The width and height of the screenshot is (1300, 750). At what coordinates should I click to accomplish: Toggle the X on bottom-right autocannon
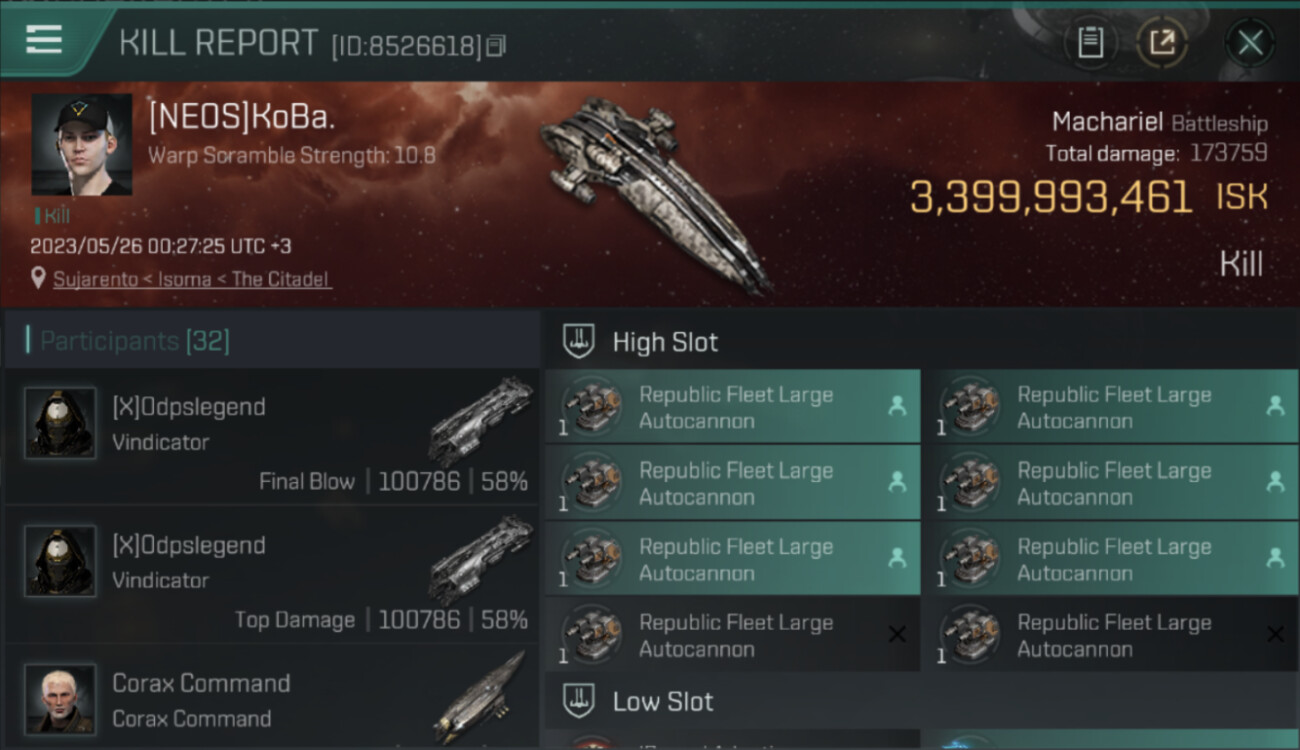1275,634
